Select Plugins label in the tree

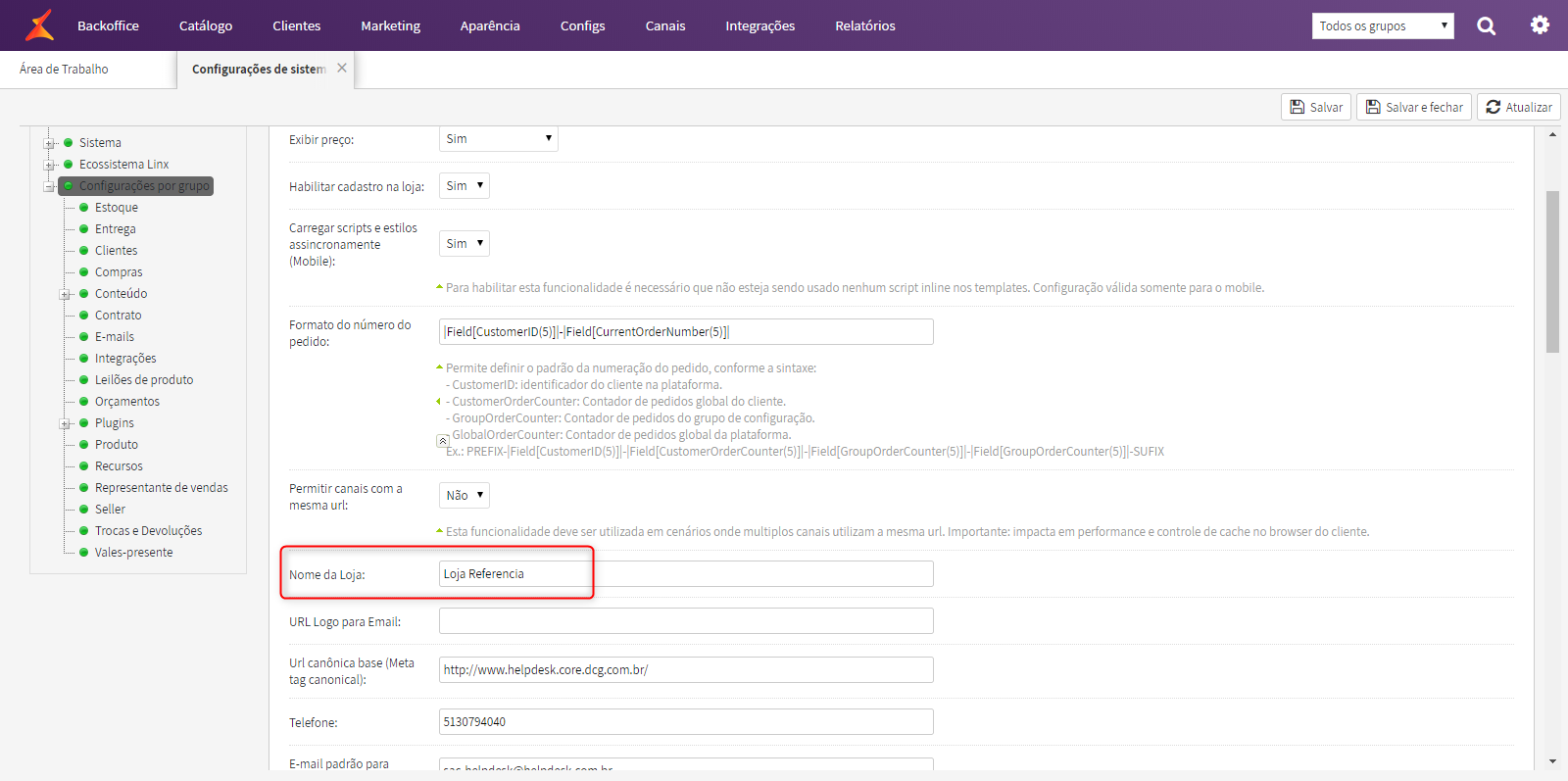pos(115,423)
